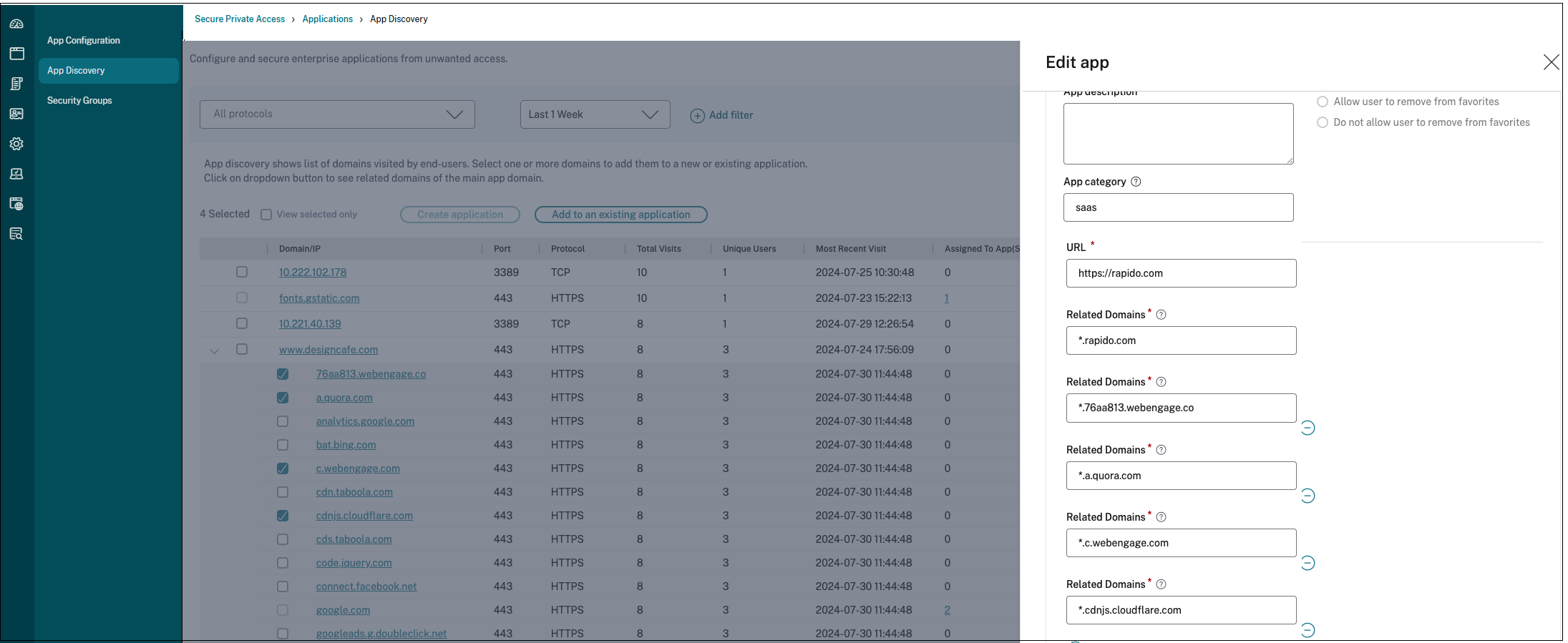1568x643 pixels.
Task: Check the analytics.google.com checkbox
Action: (283, 421)
